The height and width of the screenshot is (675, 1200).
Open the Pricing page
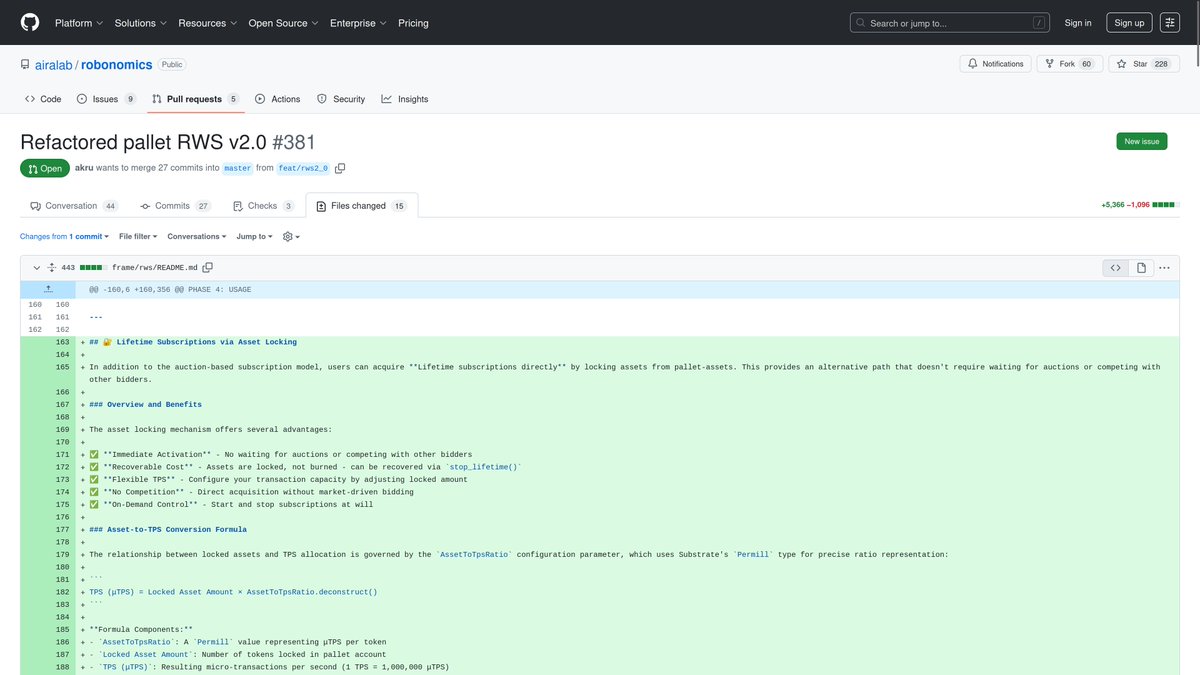point(413,23)
